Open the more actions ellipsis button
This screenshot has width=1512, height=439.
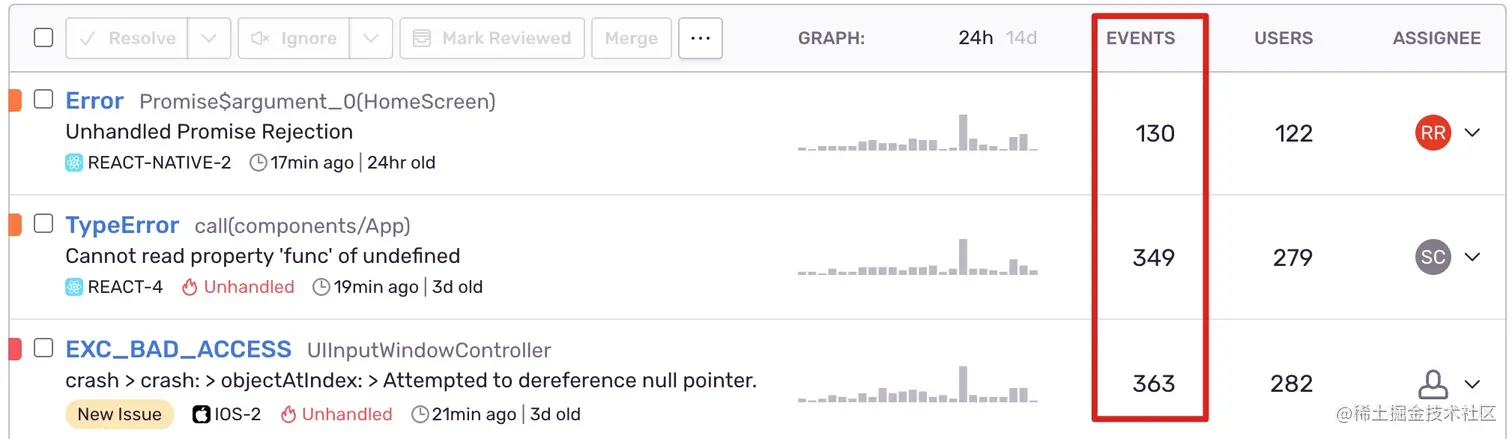(700, 38)
